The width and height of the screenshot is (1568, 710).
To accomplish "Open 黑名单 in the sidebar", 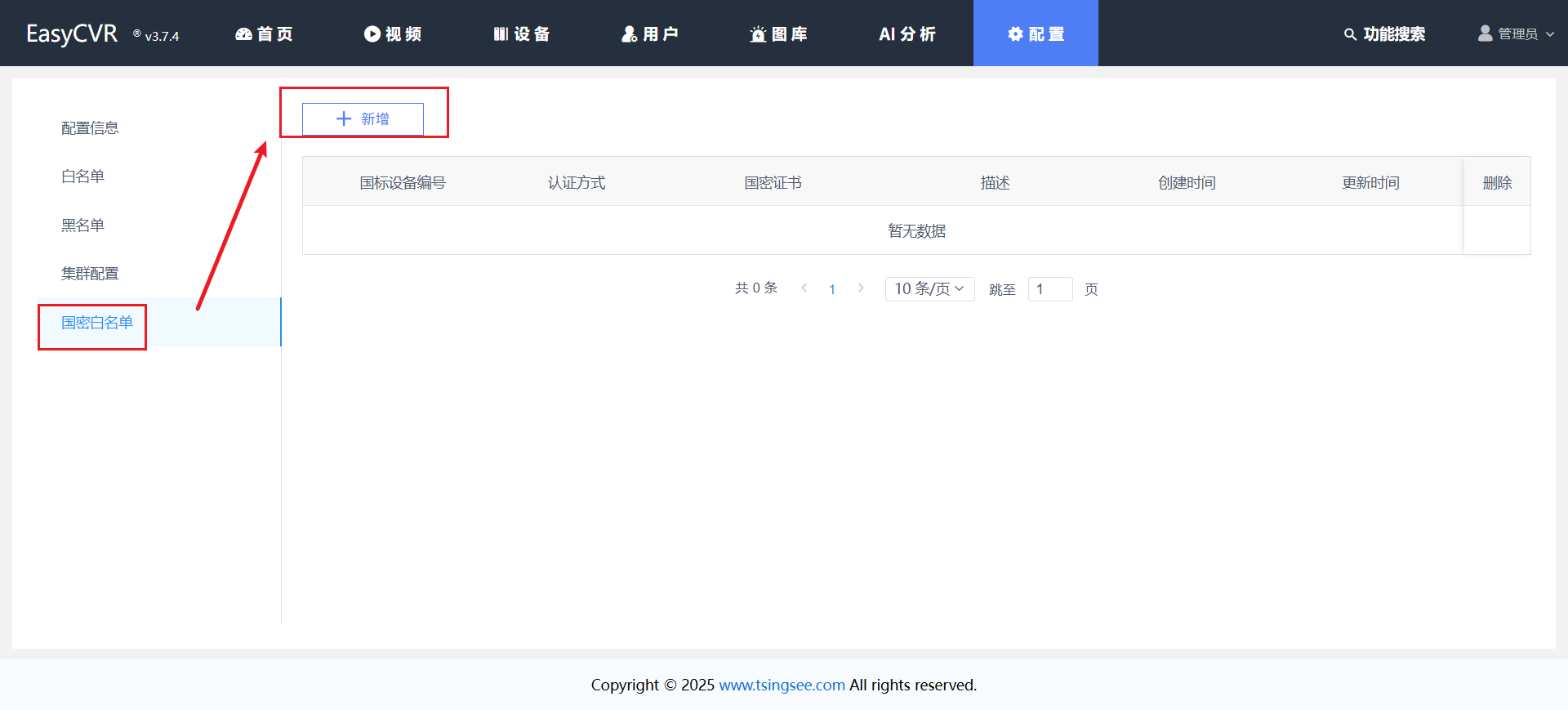I will 82,226.
